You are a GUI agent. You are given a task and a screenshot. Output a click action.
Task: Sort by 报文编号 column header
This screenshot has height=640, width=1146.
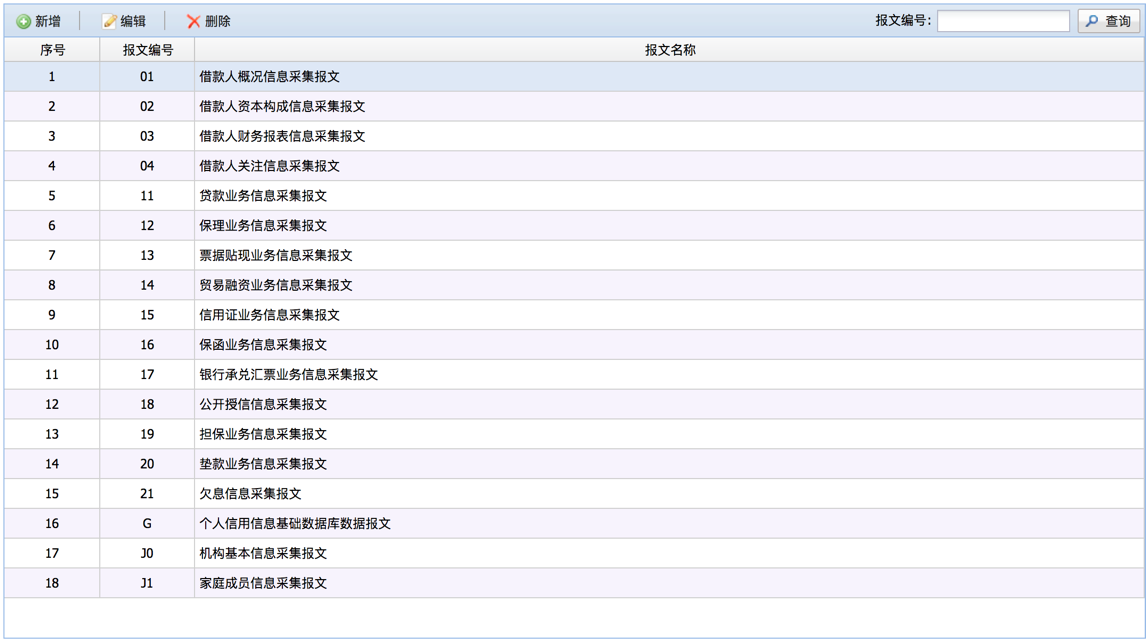tap(147, 50)
